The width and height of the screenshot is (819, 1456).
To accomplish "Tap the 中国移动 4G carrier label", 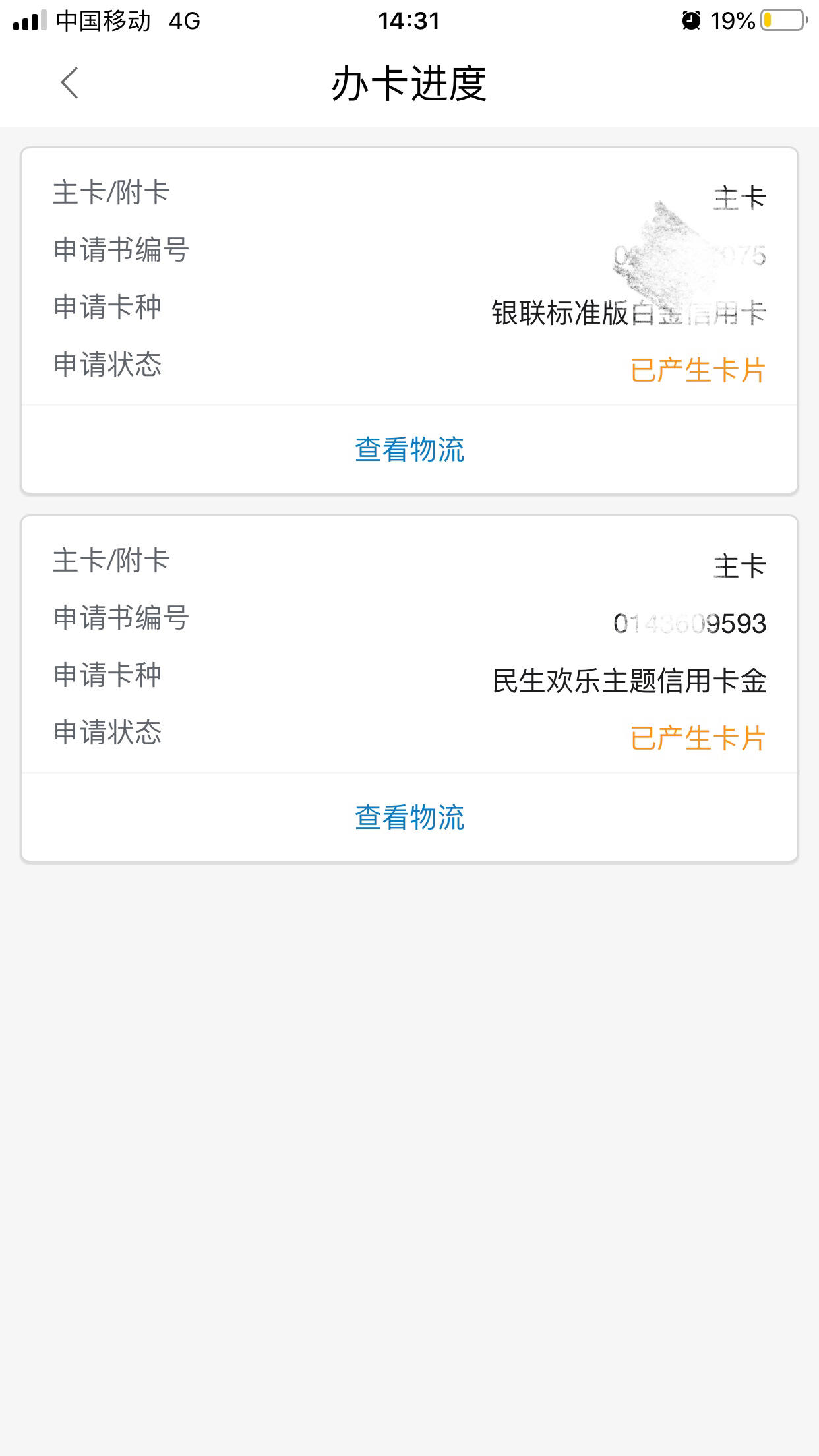I will (x=128, y=21).
